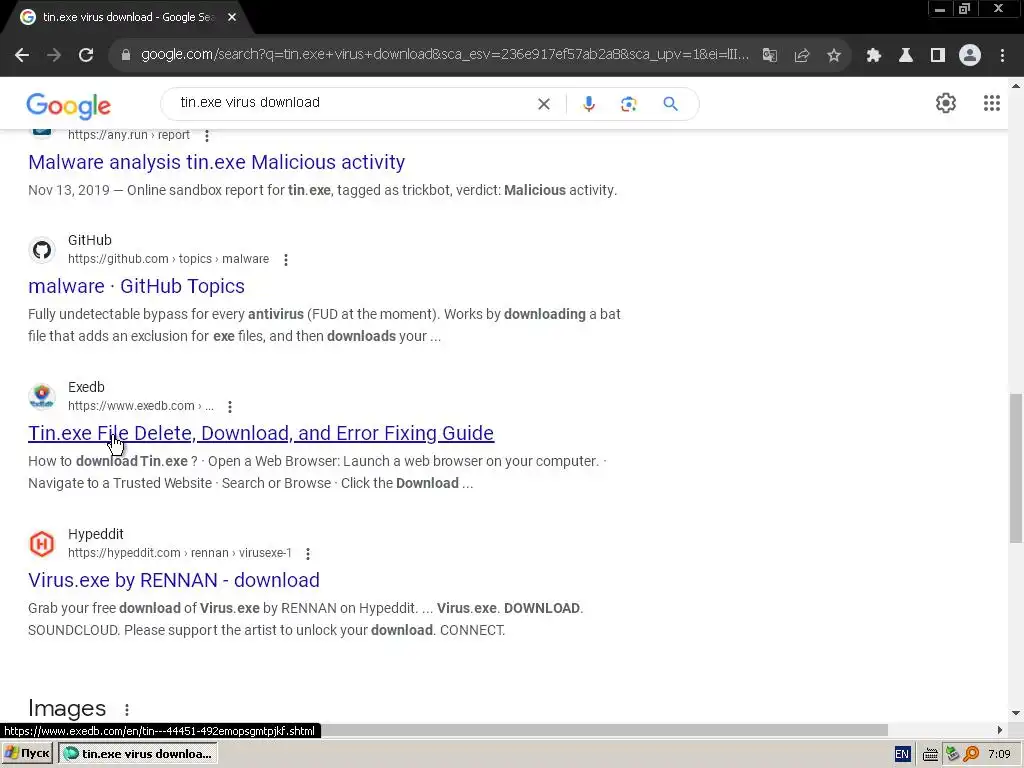This screenshot has height=768, width=1024.
Task: Clear the search box with the X icon
Action: (543, 104)
